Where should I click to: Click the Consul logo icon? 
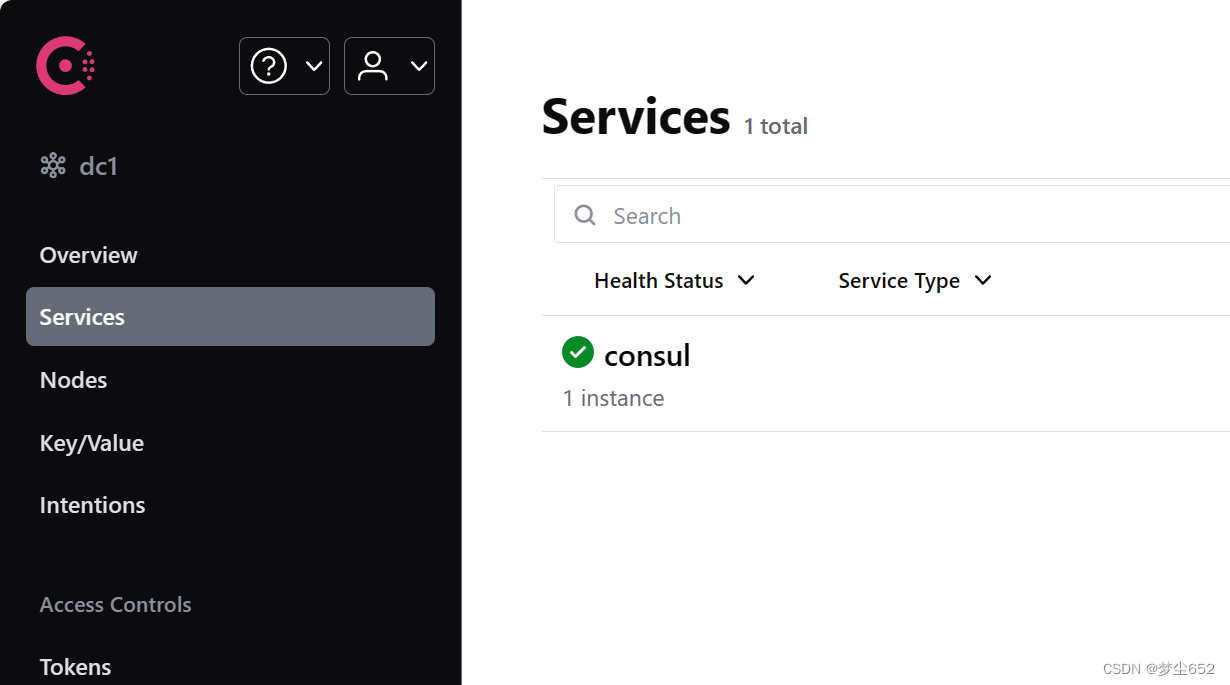point(64,65)
